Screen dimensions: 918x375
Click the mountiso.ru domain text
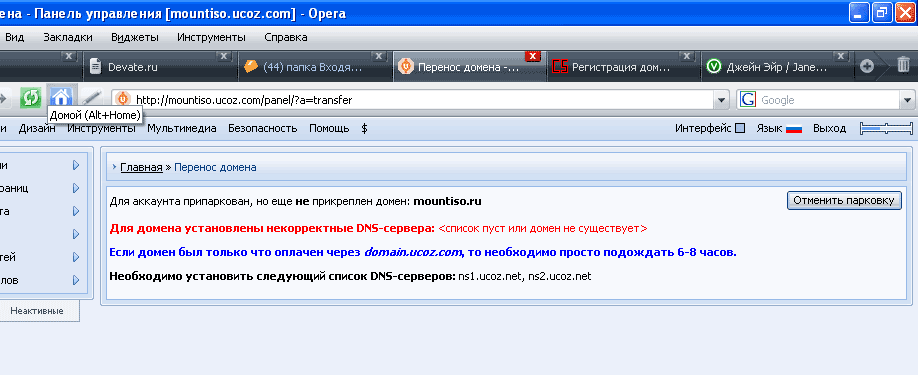[447, 202]
